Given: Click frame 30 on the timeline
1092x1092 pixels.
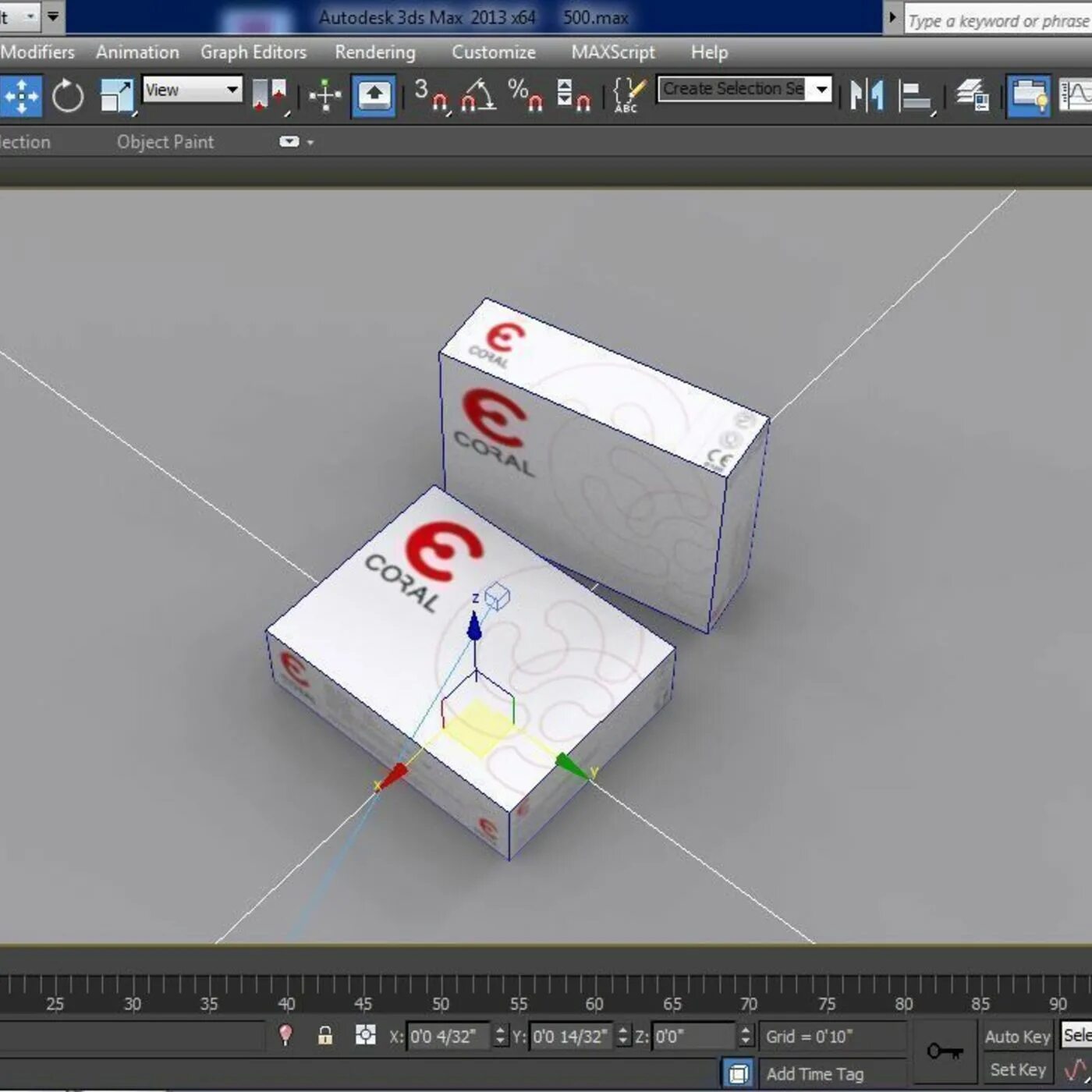Looking at the screenshot, I should point(132,1003).
